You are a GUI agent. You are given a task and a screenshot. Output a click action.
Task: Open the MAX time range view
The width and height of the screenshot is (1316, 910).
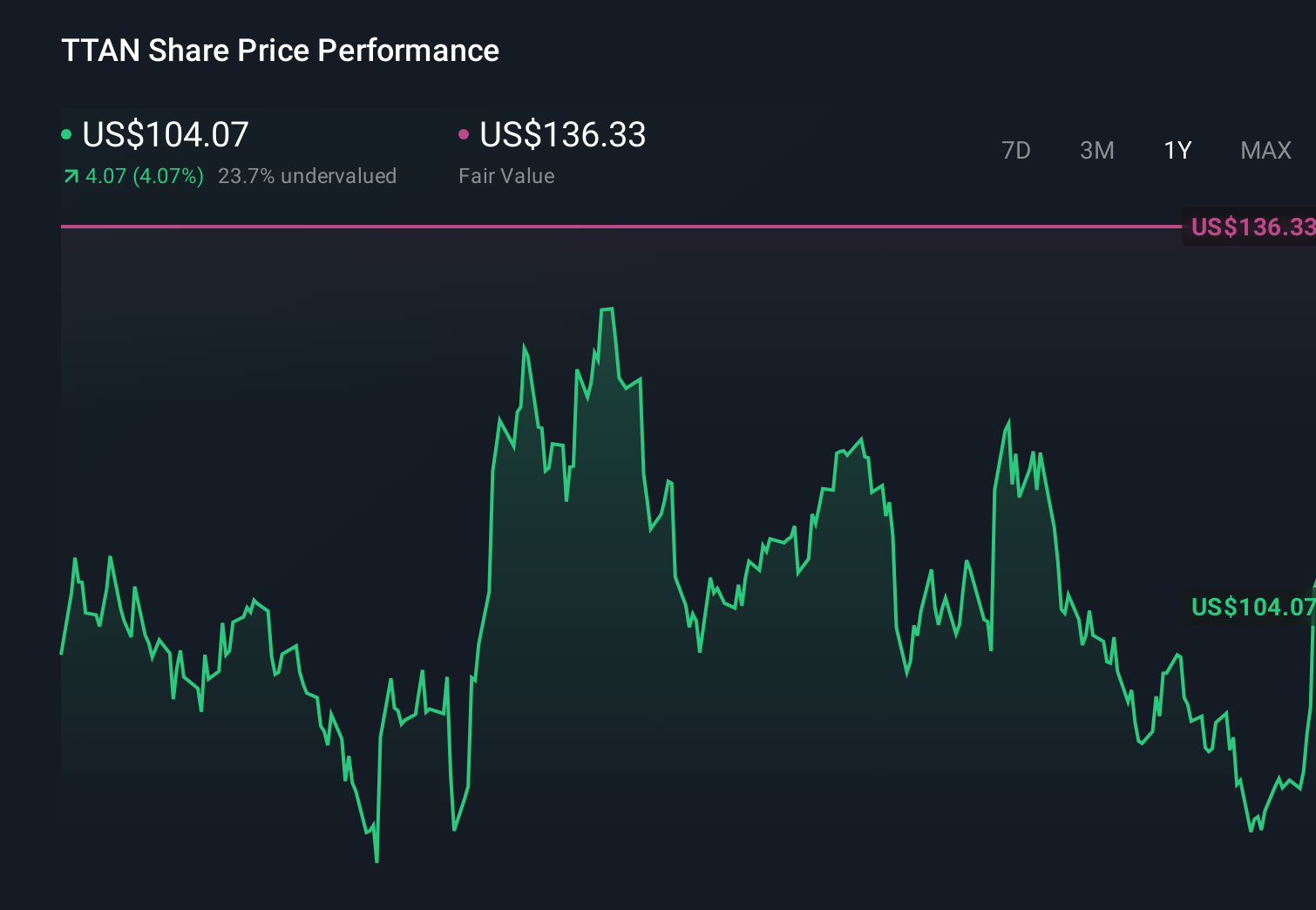point(1265,150)
